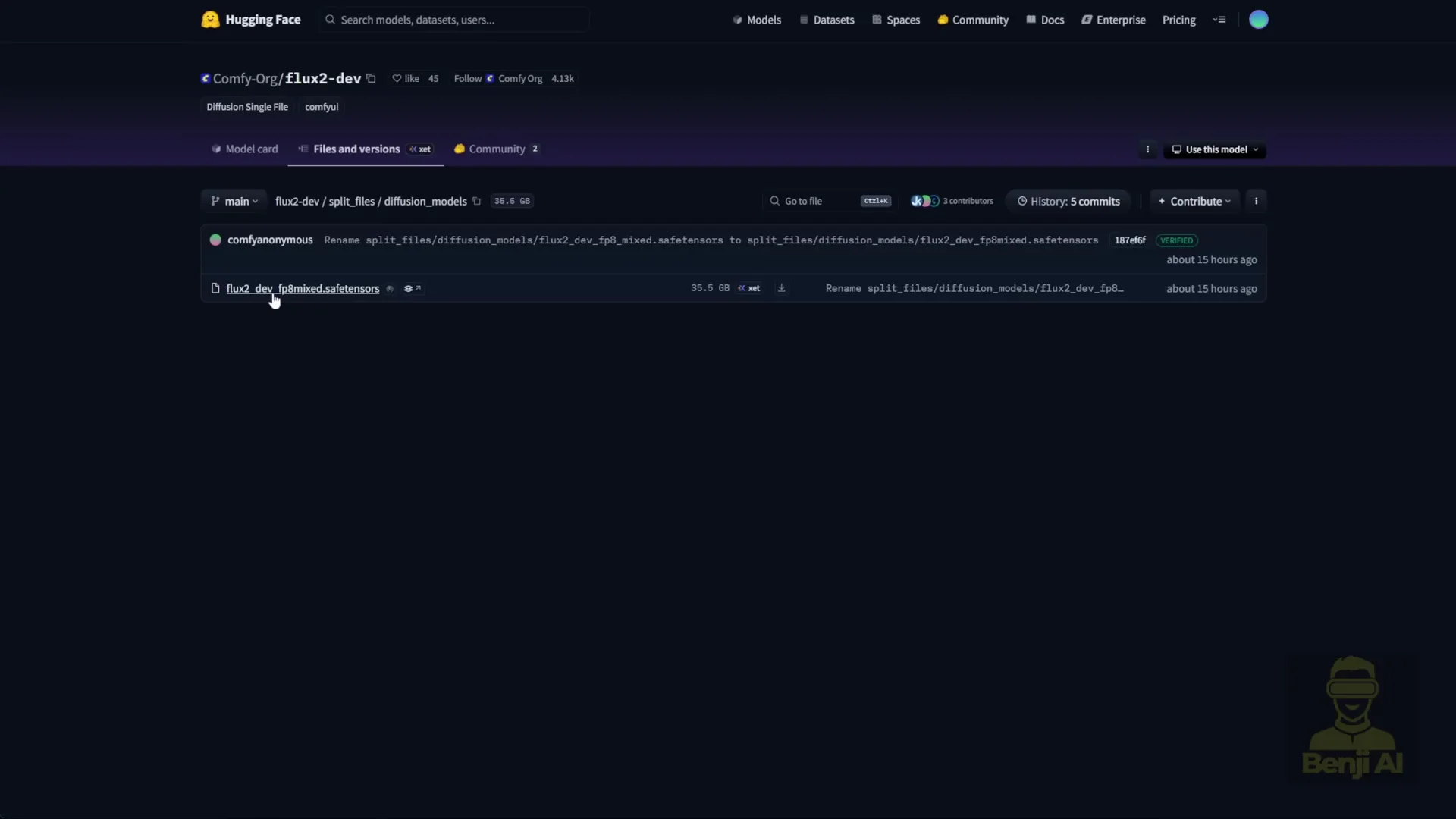The width and height of the screenshot is (1456, 819).
Task: Open the navbar list menu beside Pricing
Action: (x=1219, y=20)
